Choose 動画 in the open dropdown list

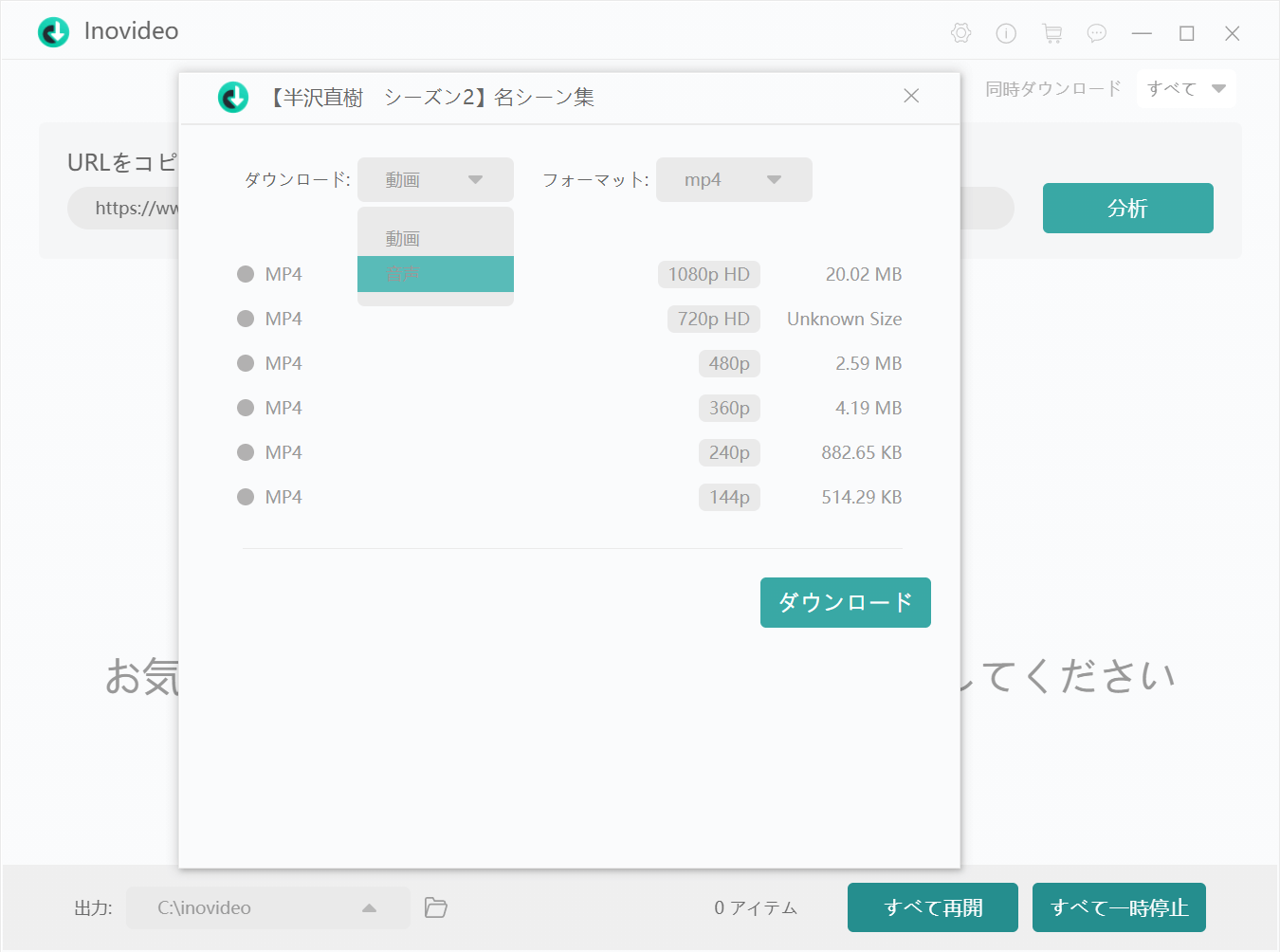(x=435, y=238)
